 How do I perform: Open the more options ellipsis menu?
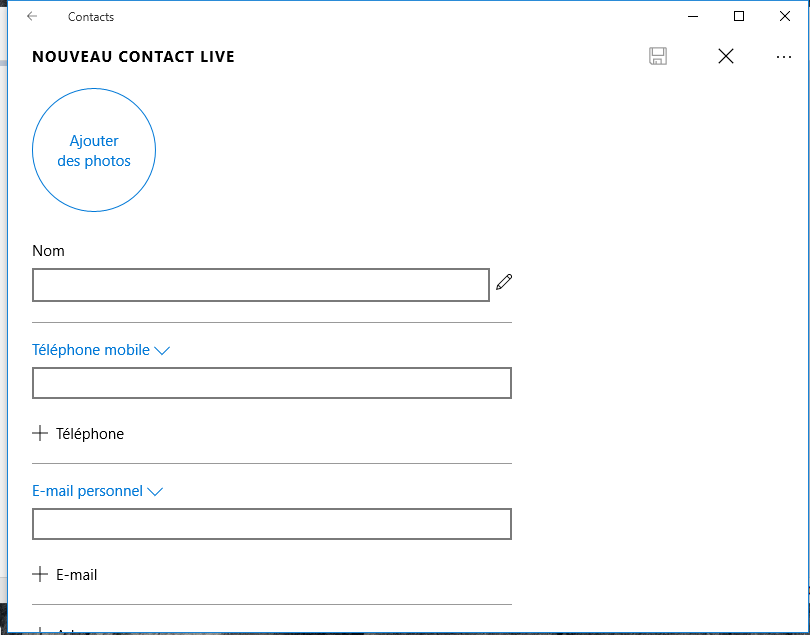[784, 57]
